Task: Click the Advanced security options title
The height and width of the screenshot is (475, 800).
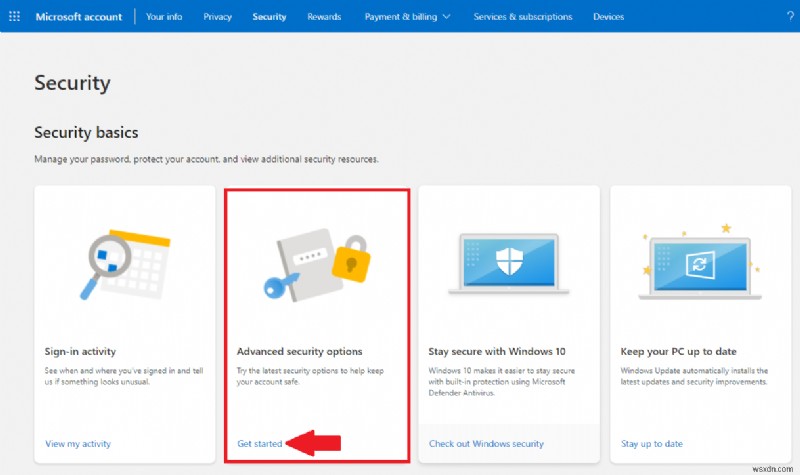Action: [299, 351]
